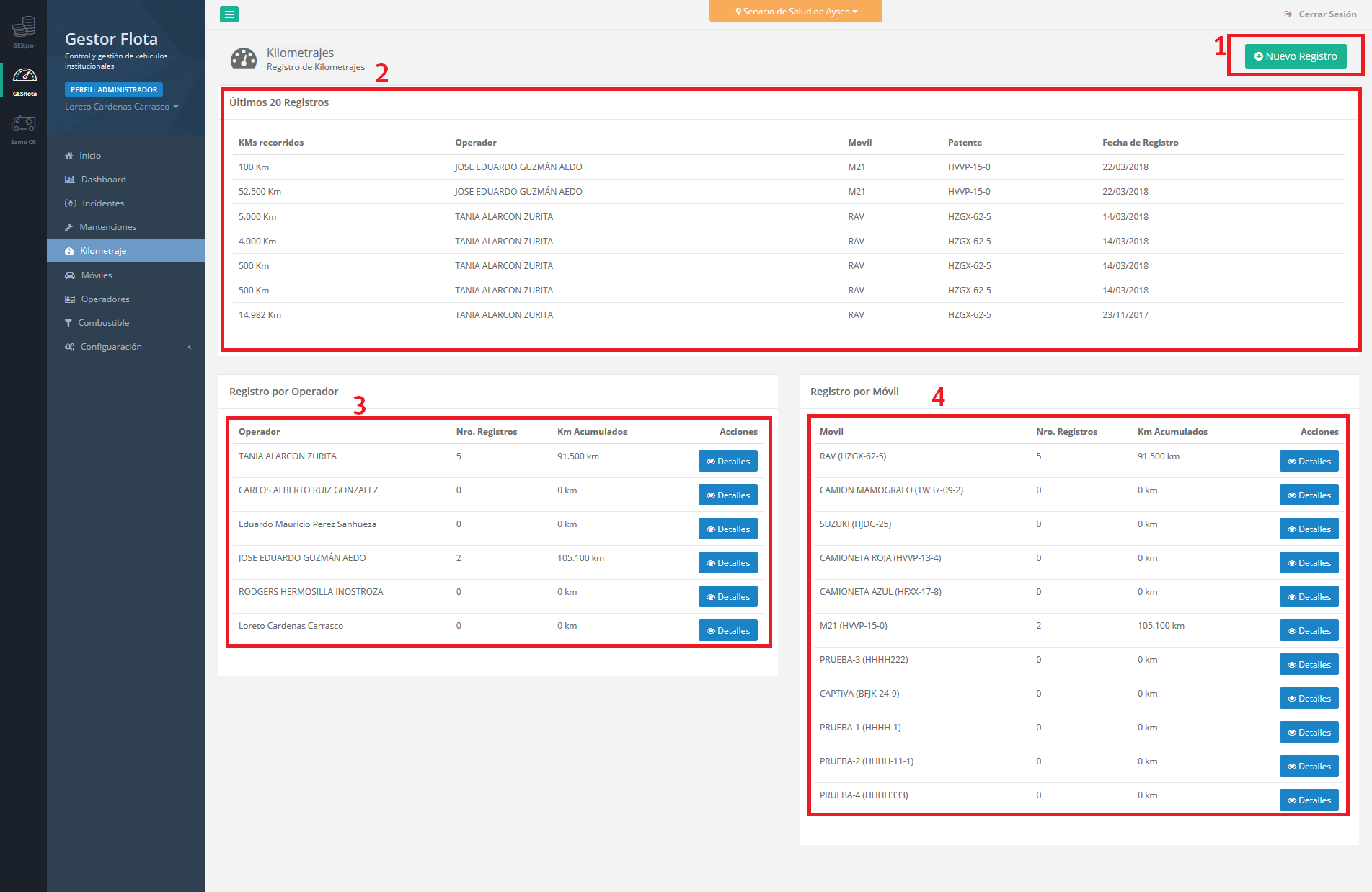Select the GESflota speedometer icon

[24, 77]
